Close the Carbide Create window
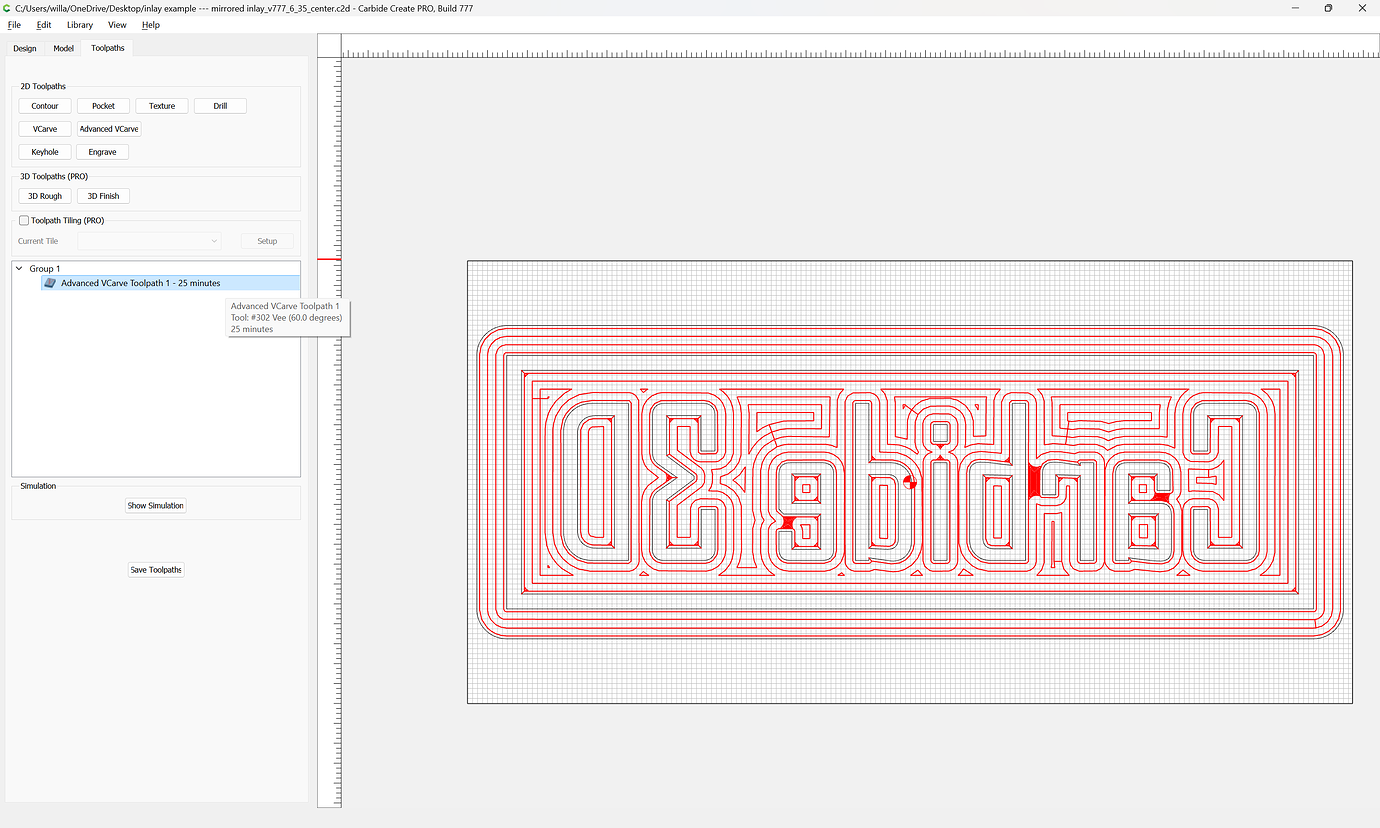The width and height of the screenshot is (1380, 828). (x=1361, y=8)
